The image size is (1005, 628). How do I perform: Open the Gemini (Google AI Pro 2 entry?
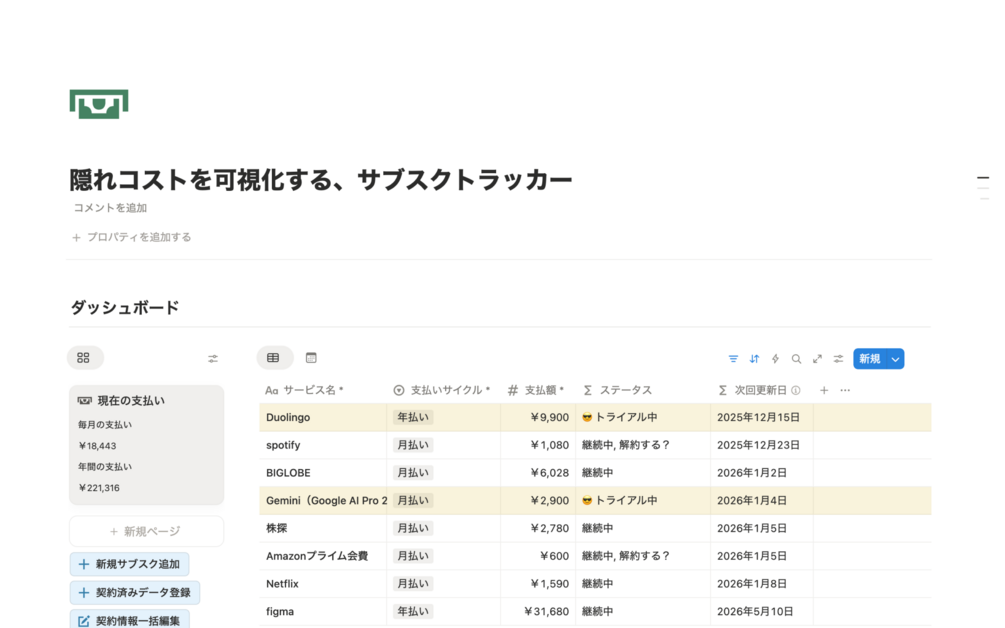[326, 500]
